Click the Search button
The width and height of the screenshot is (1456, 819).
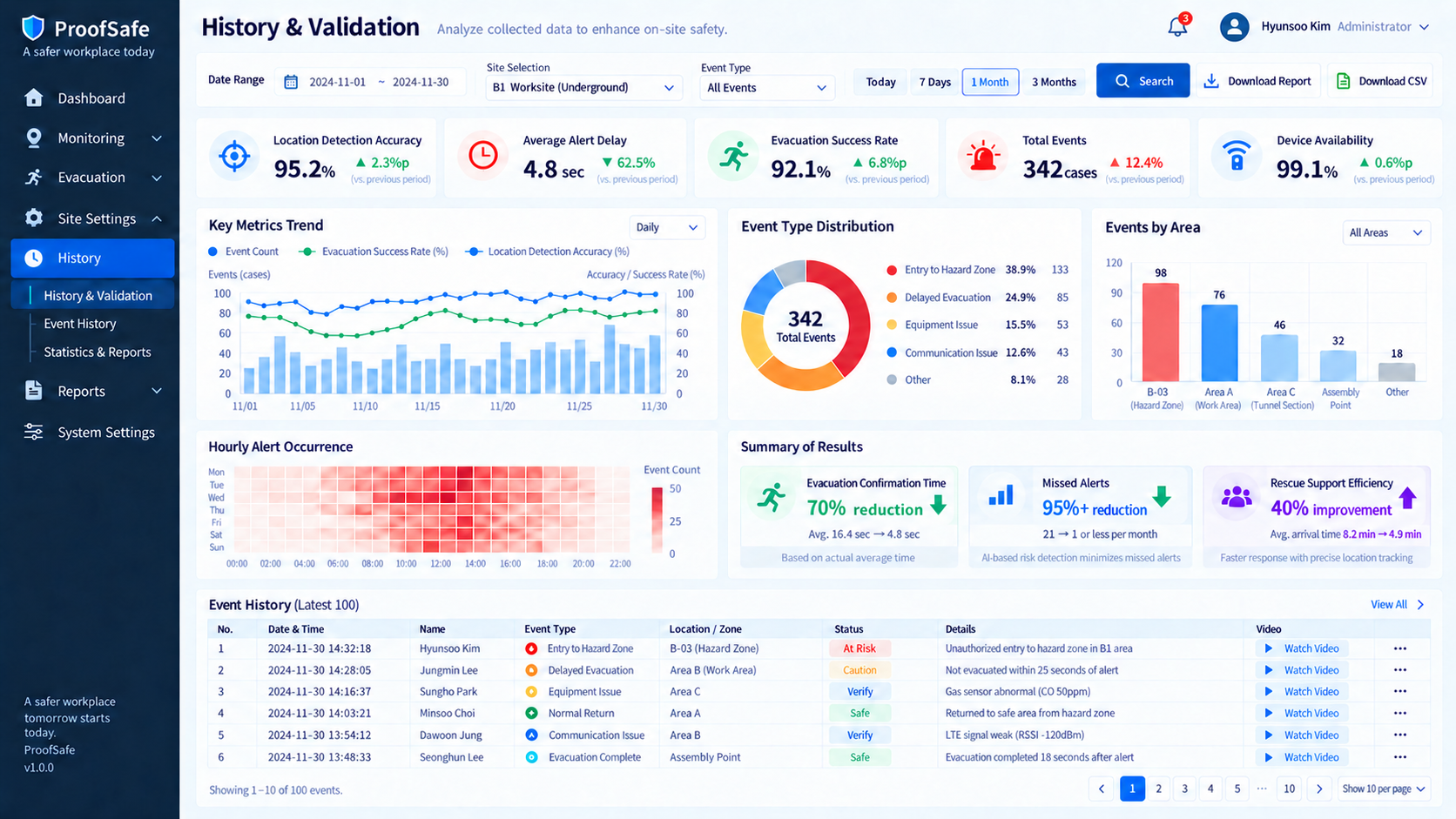(x=1143, y=81)
